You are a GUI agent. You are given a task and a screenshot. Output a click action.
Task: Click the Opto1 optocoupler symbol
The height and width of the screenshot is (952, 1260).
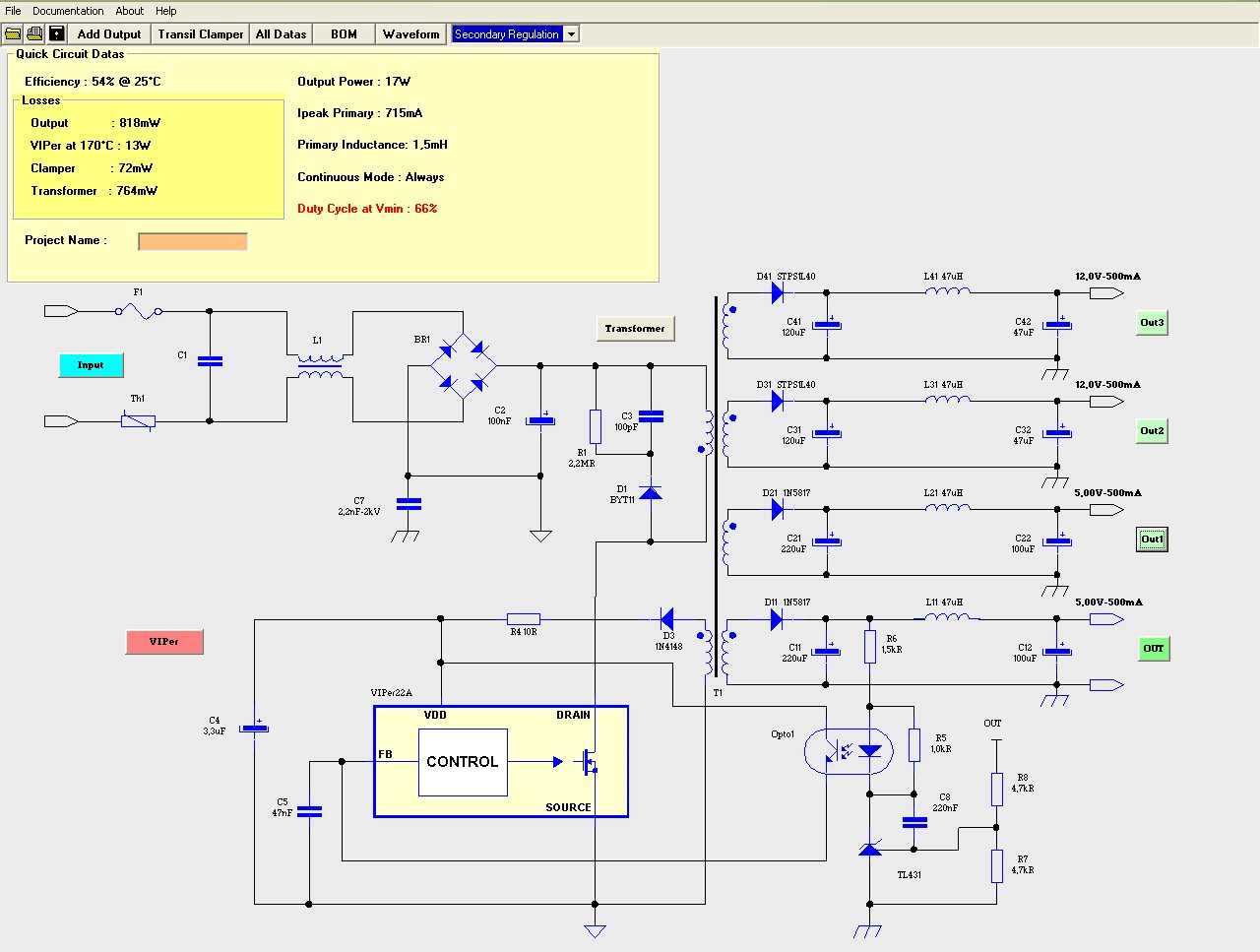coord(849,751)
